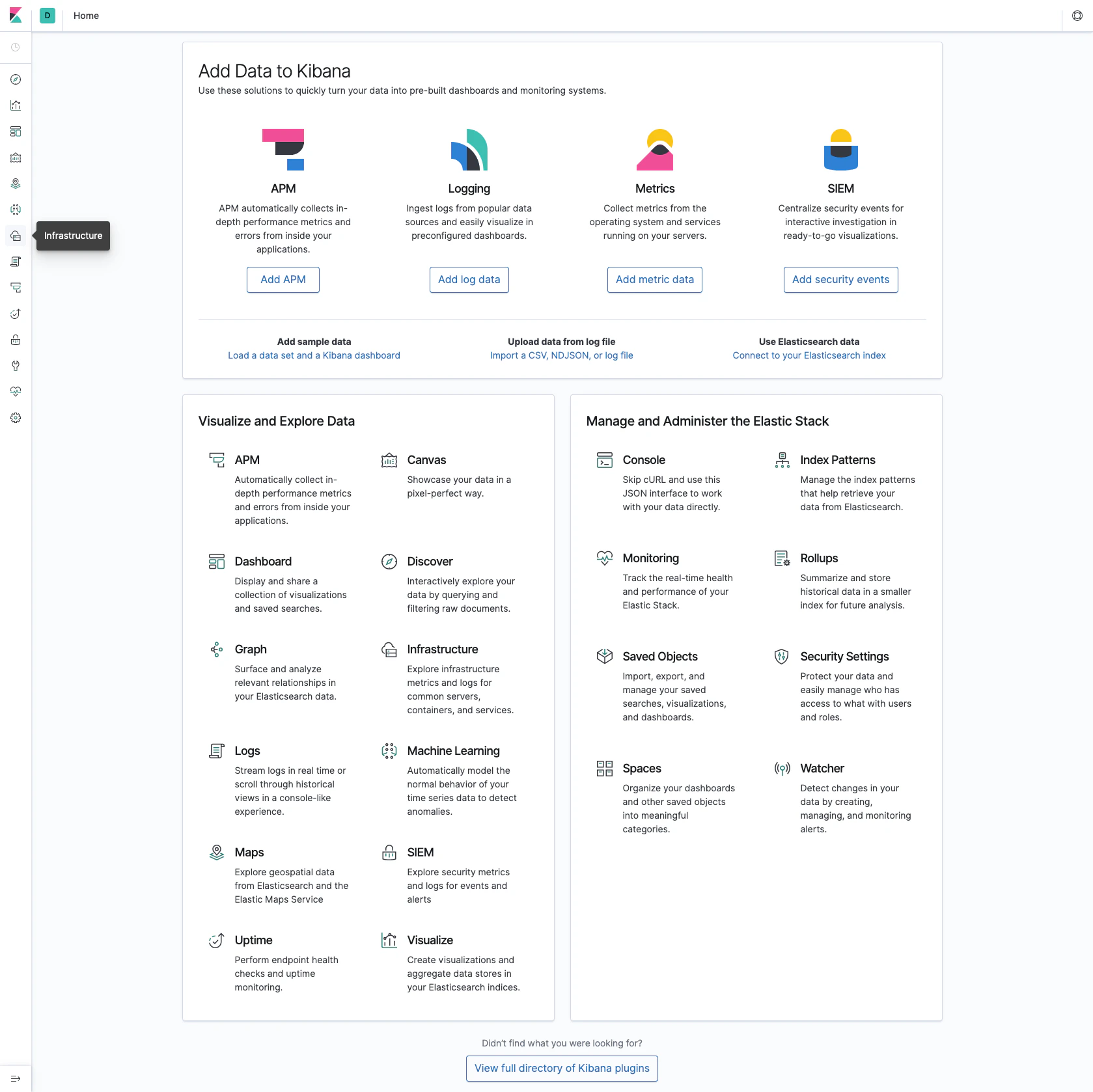Open the Security Settings card

[845, 687]
